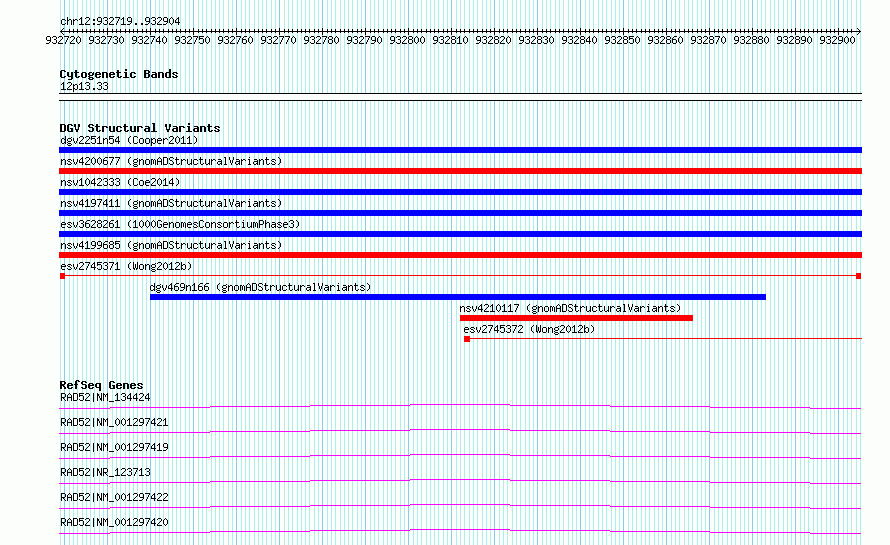
Task: Open the nsv4210117 gnomAD variant label
Action: [570, 308]
